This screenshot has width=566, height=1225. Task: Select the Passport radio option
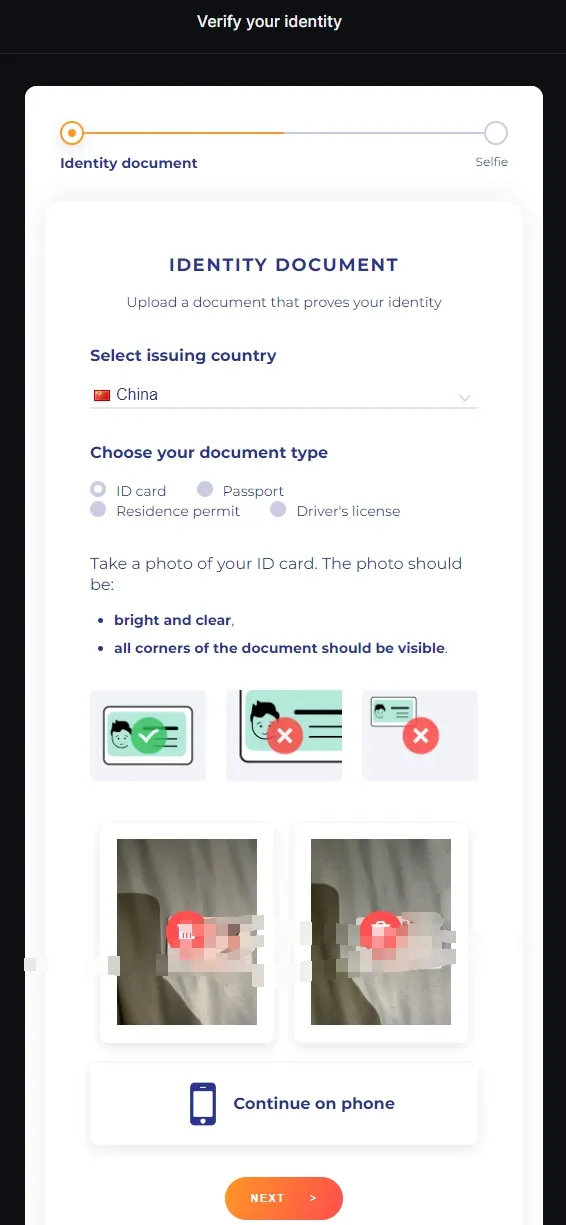(205, 489)
